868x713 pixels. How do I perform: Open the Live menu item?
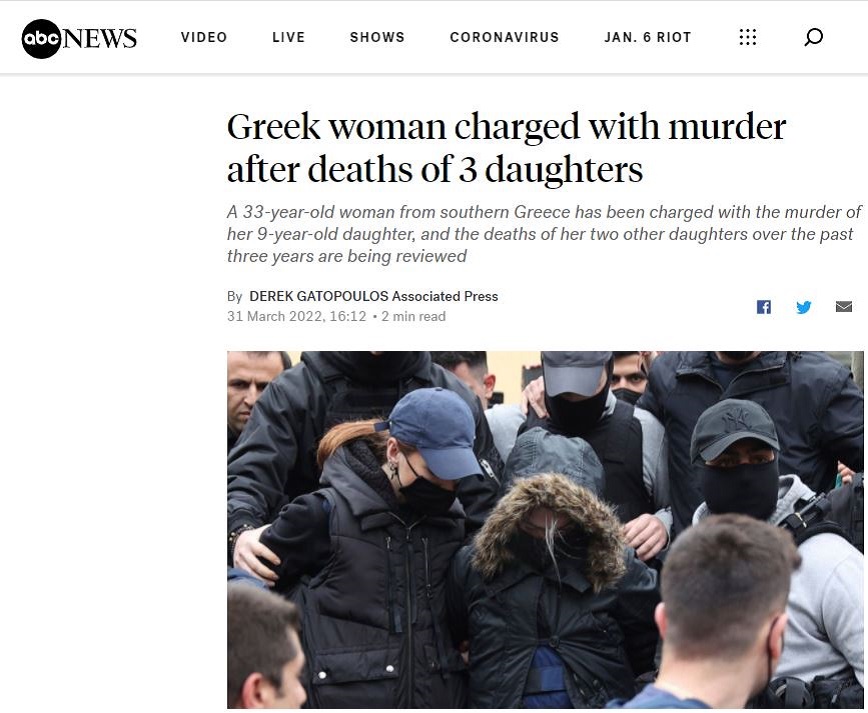tap(288, 37)
